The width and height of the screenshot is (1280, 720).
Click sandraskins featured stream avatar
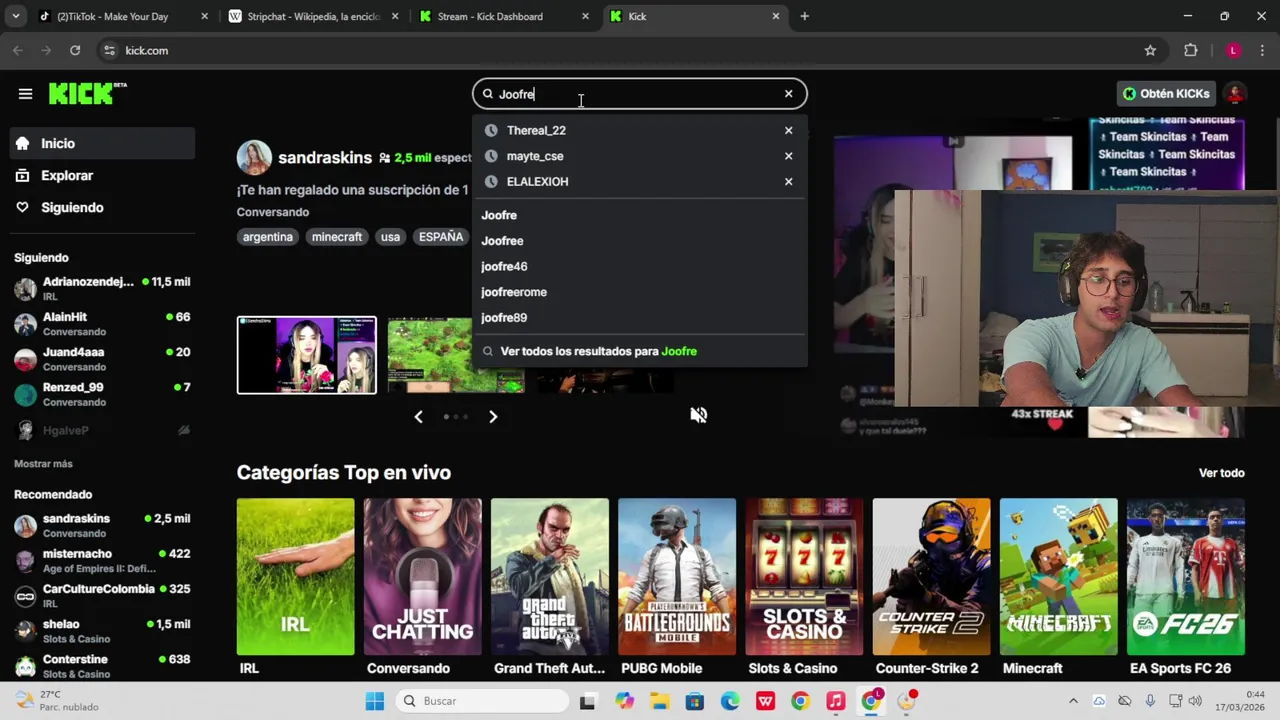(254, 158)
